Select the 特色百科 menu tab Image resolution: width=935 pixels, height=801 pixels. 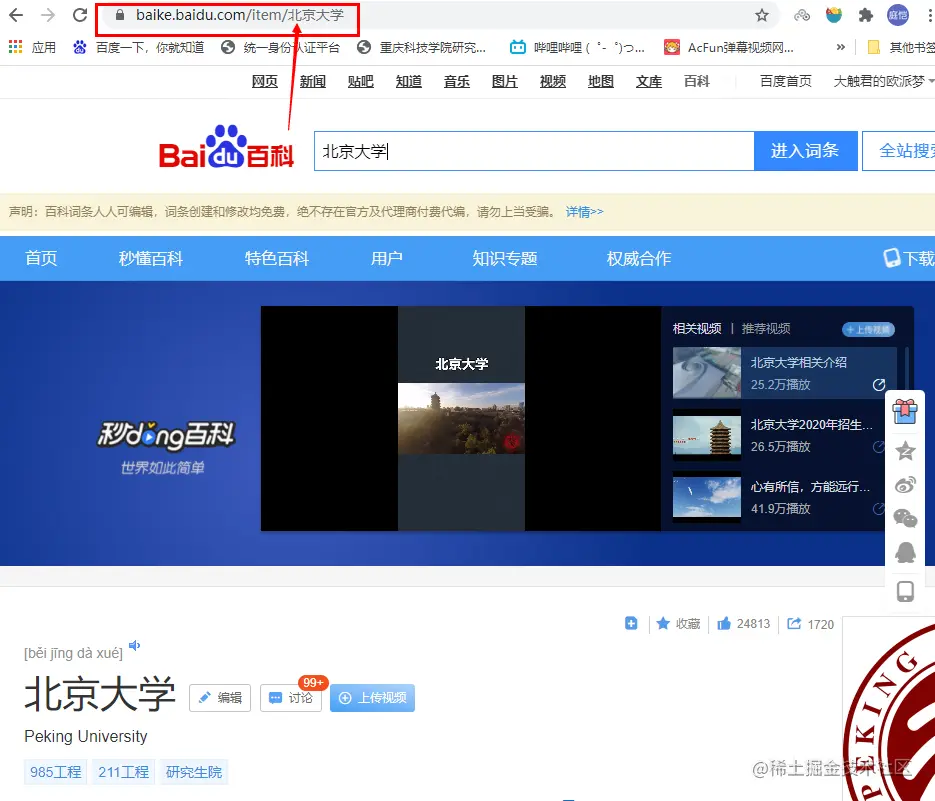(277, 258)
